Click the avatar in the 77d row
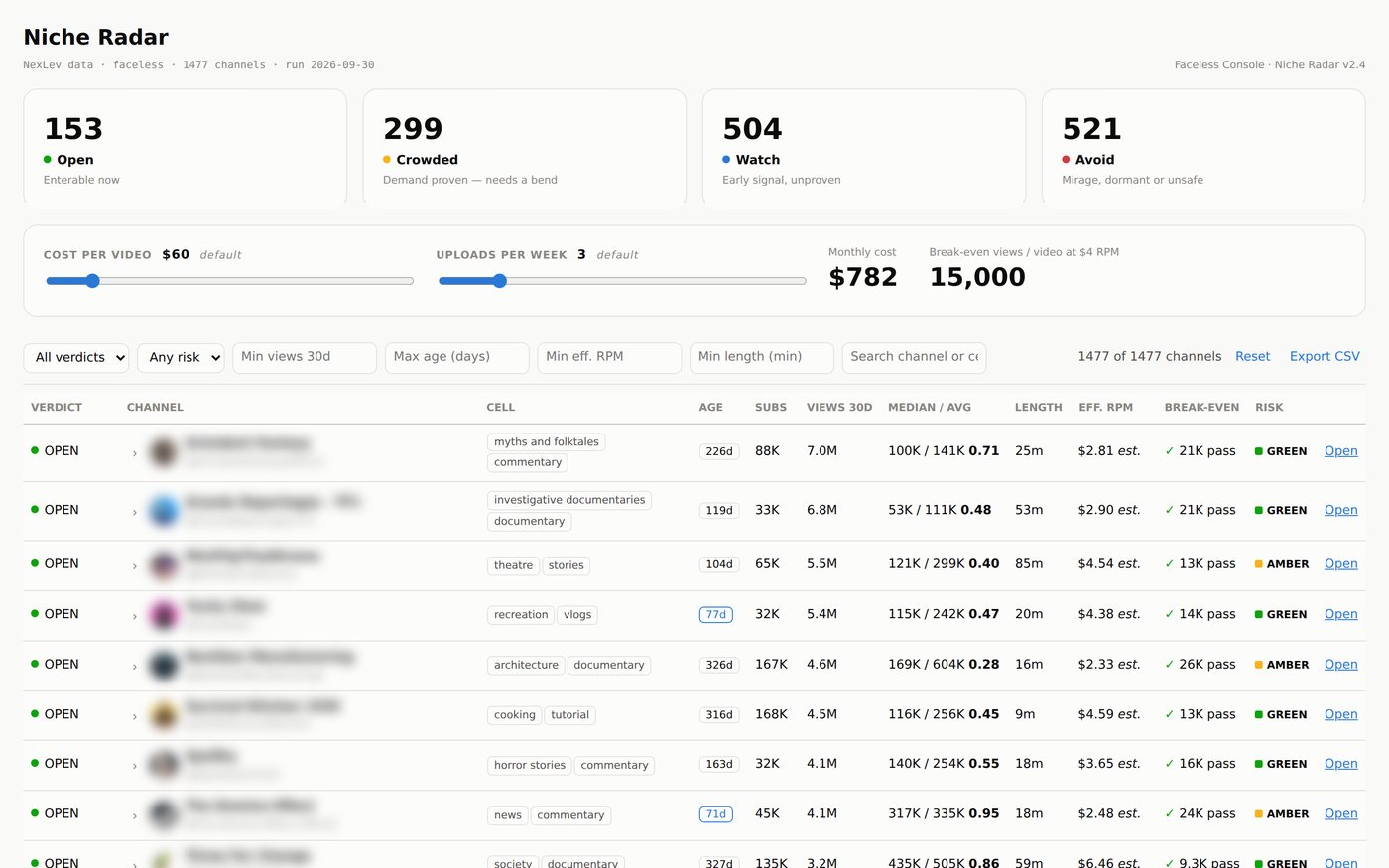 (164, 615)
